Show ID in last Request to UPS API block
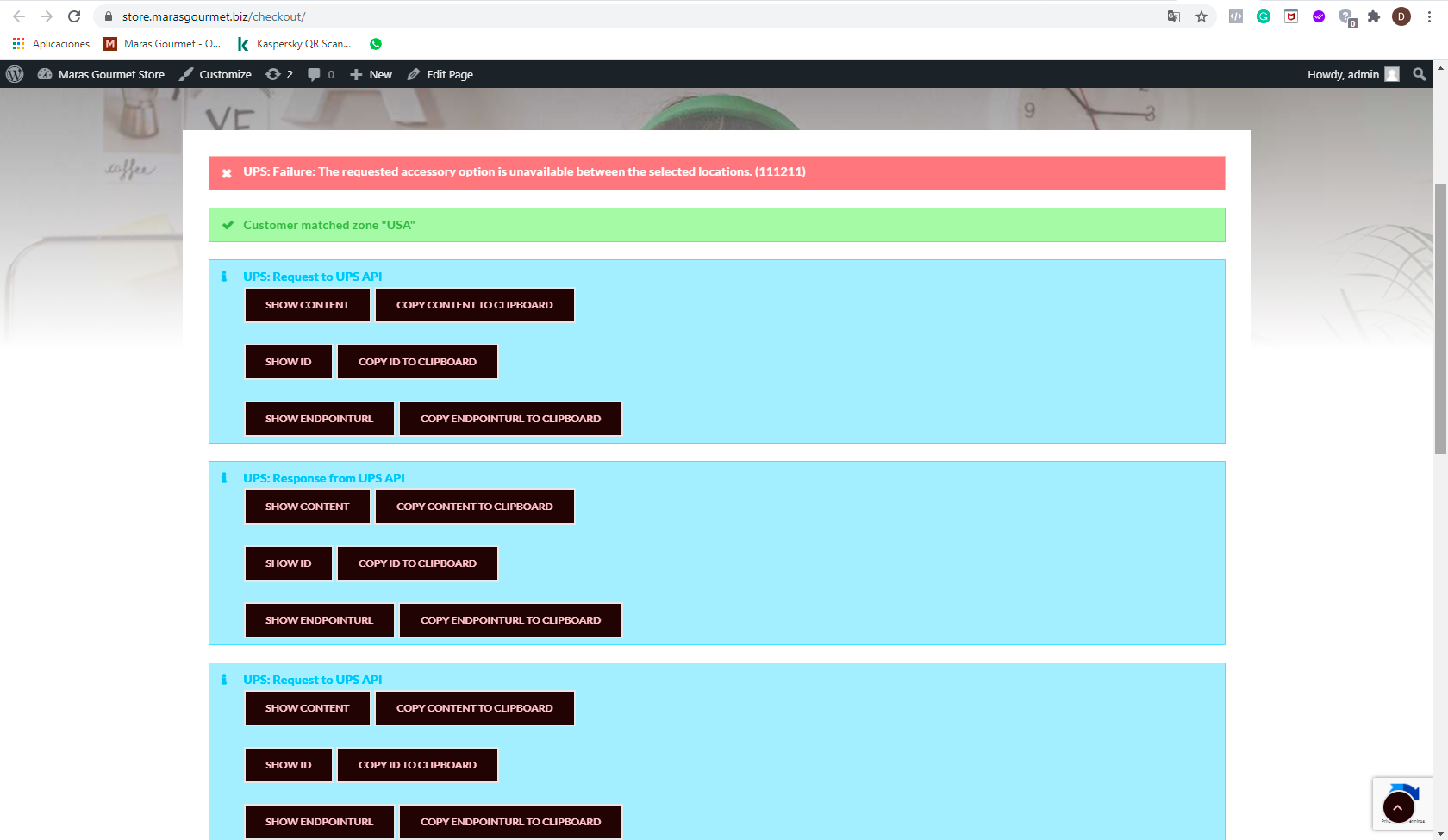The width and height of the screenshot is (1448, 840). (289, 765)
